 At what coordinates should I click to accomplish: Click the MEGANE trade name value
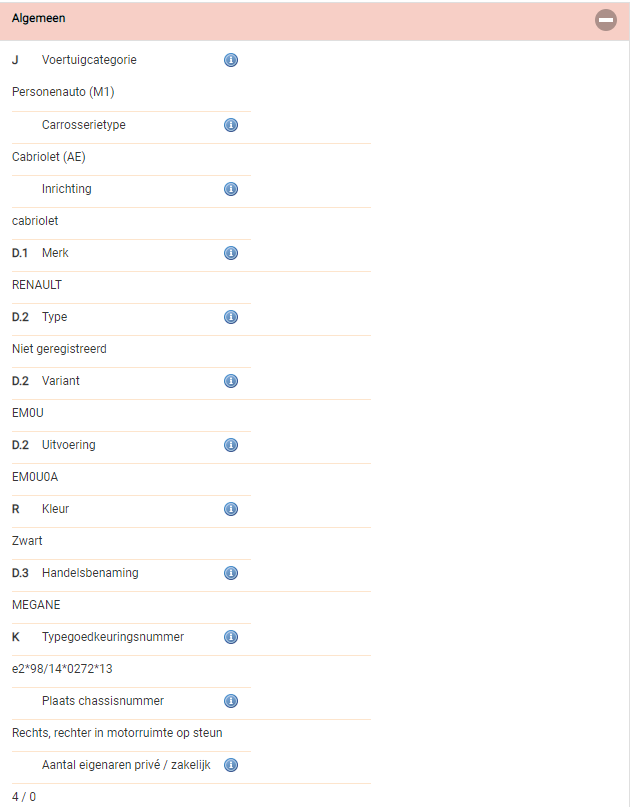(x=36, y=605)
